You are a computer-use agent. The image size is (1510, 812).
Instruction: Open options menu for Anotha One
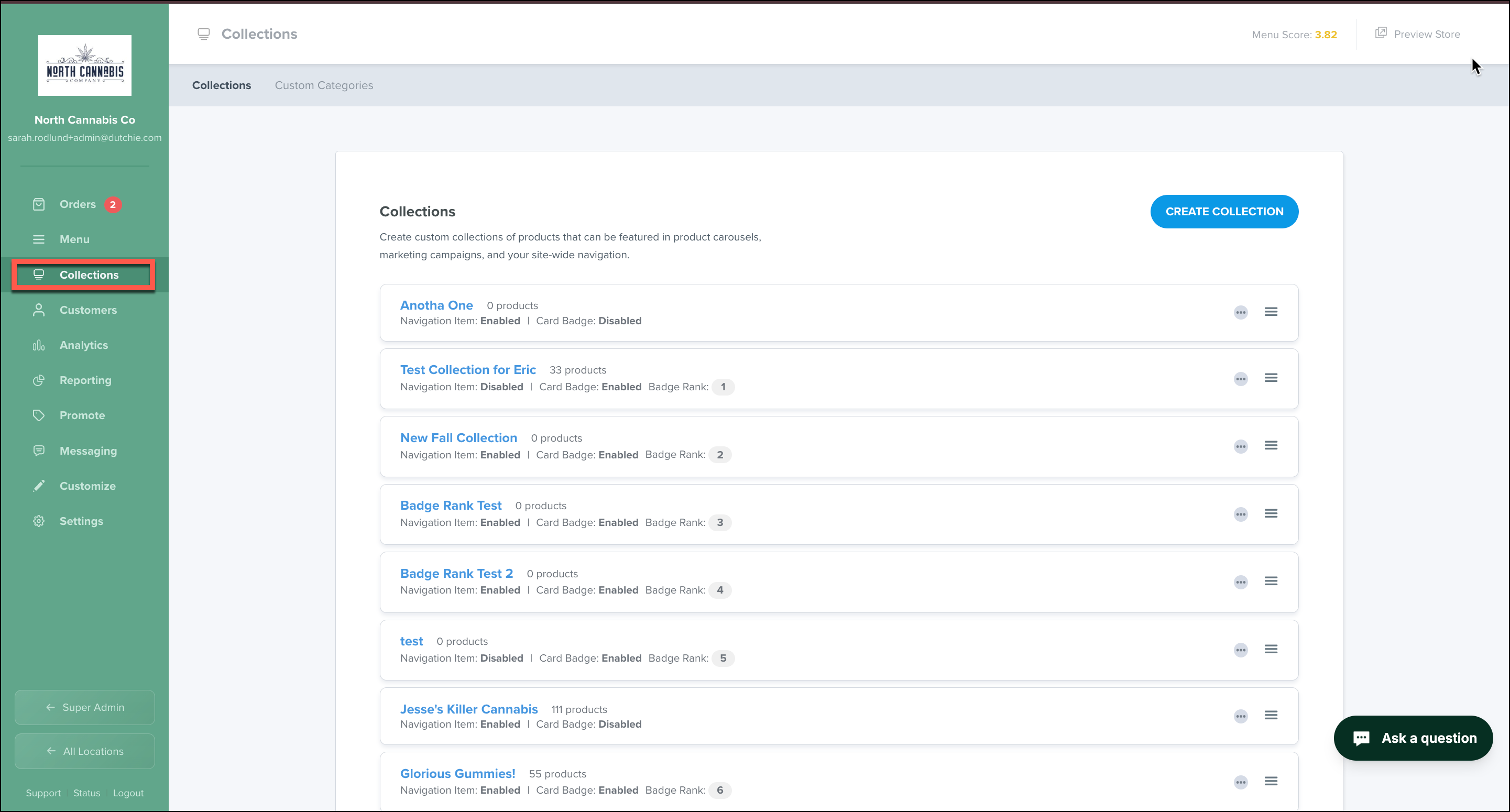click(1241, 312)
